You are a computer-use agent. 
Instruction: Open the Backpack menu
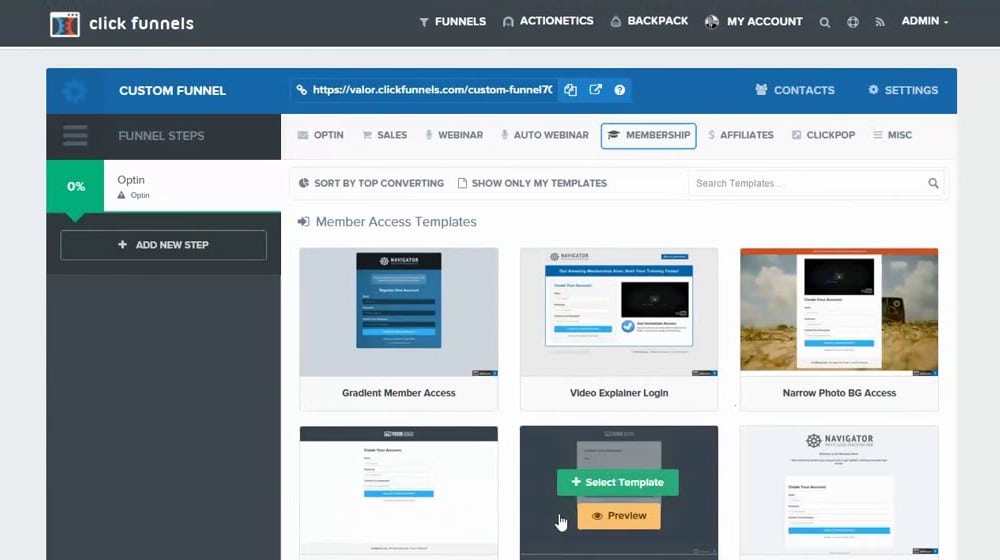tap(649, 21)
